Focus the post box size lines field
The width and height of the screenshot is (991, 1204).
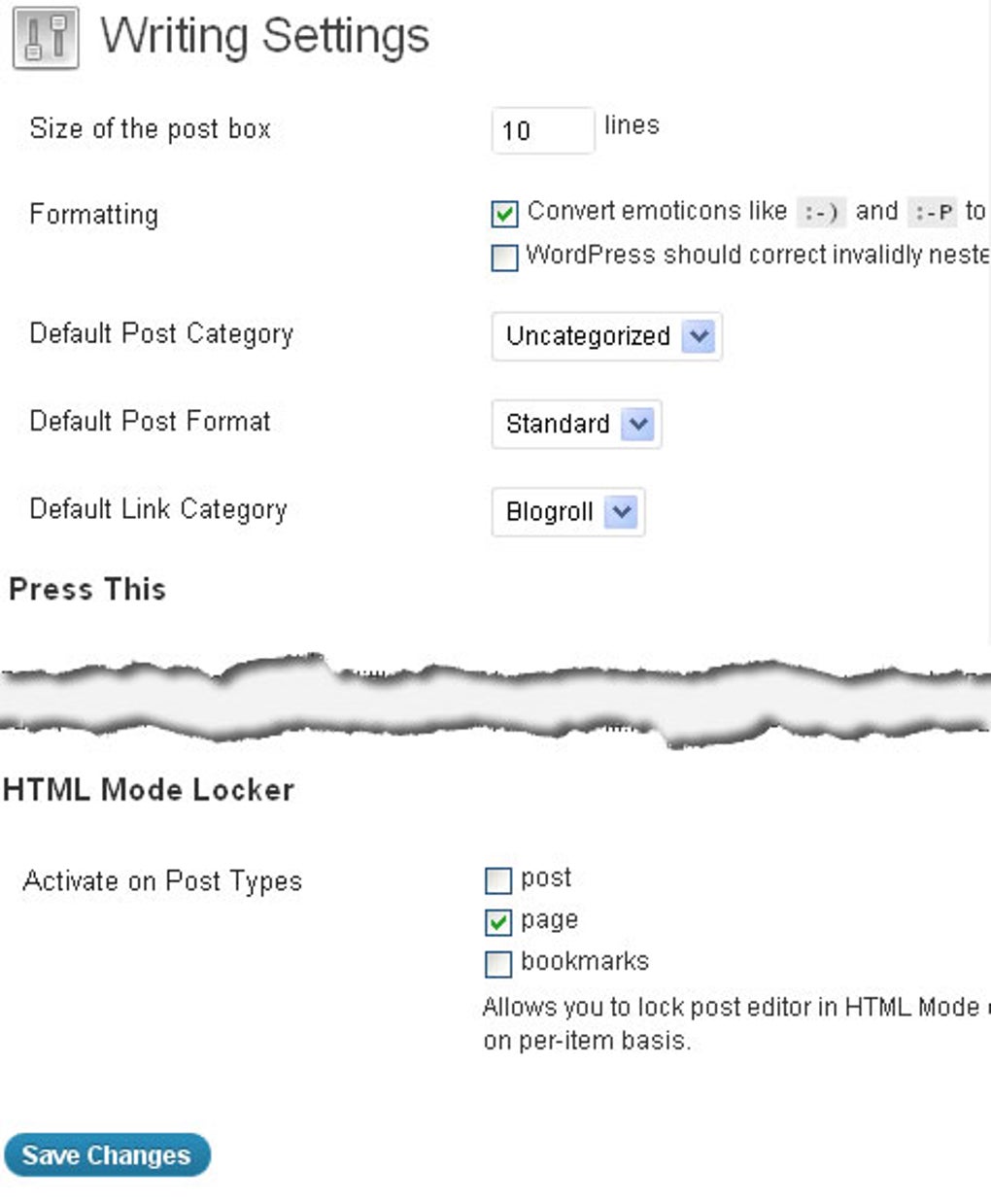pyautogui.click(x=542, y=130)
